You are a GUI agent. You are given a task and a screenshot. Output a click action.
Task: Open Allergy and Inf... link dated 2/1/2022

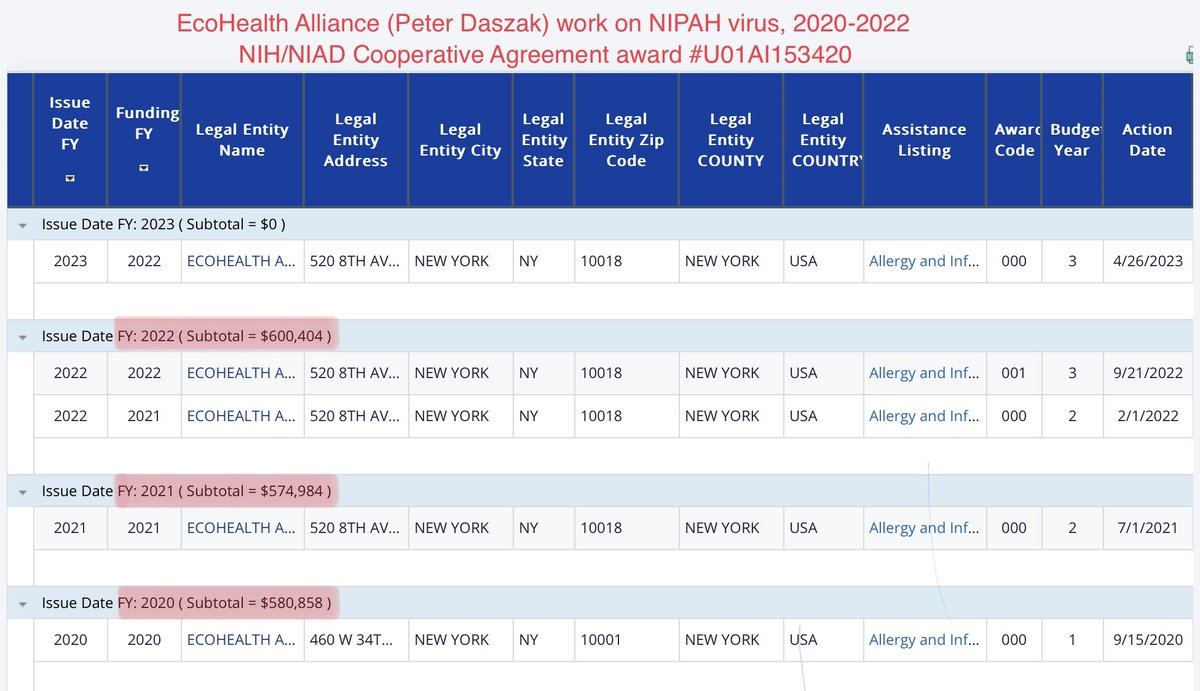coord(924,416)
